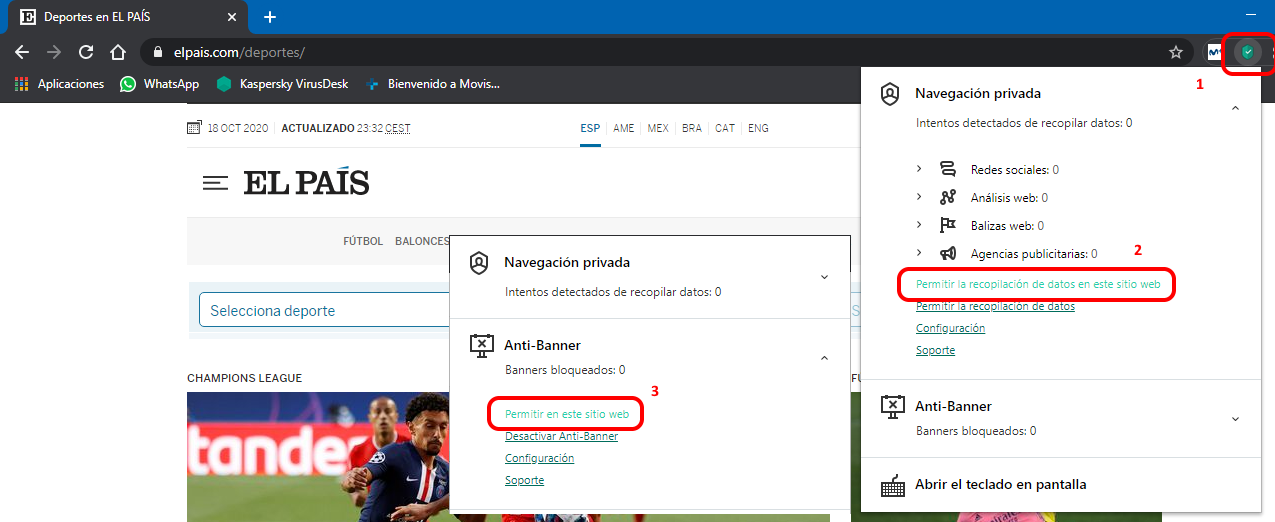Click the on-screen keyboard icon

893,485
